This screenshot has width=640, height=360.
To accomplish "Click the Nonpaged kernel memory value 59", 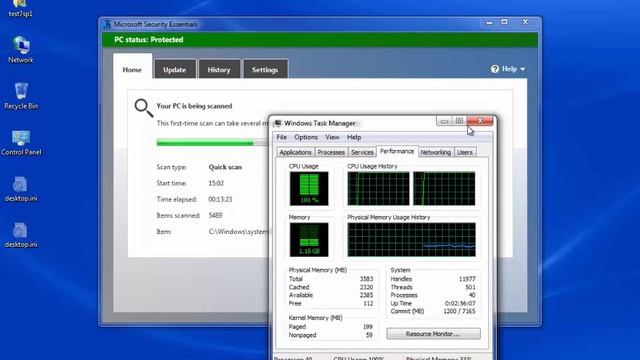I will click(369, 335).
